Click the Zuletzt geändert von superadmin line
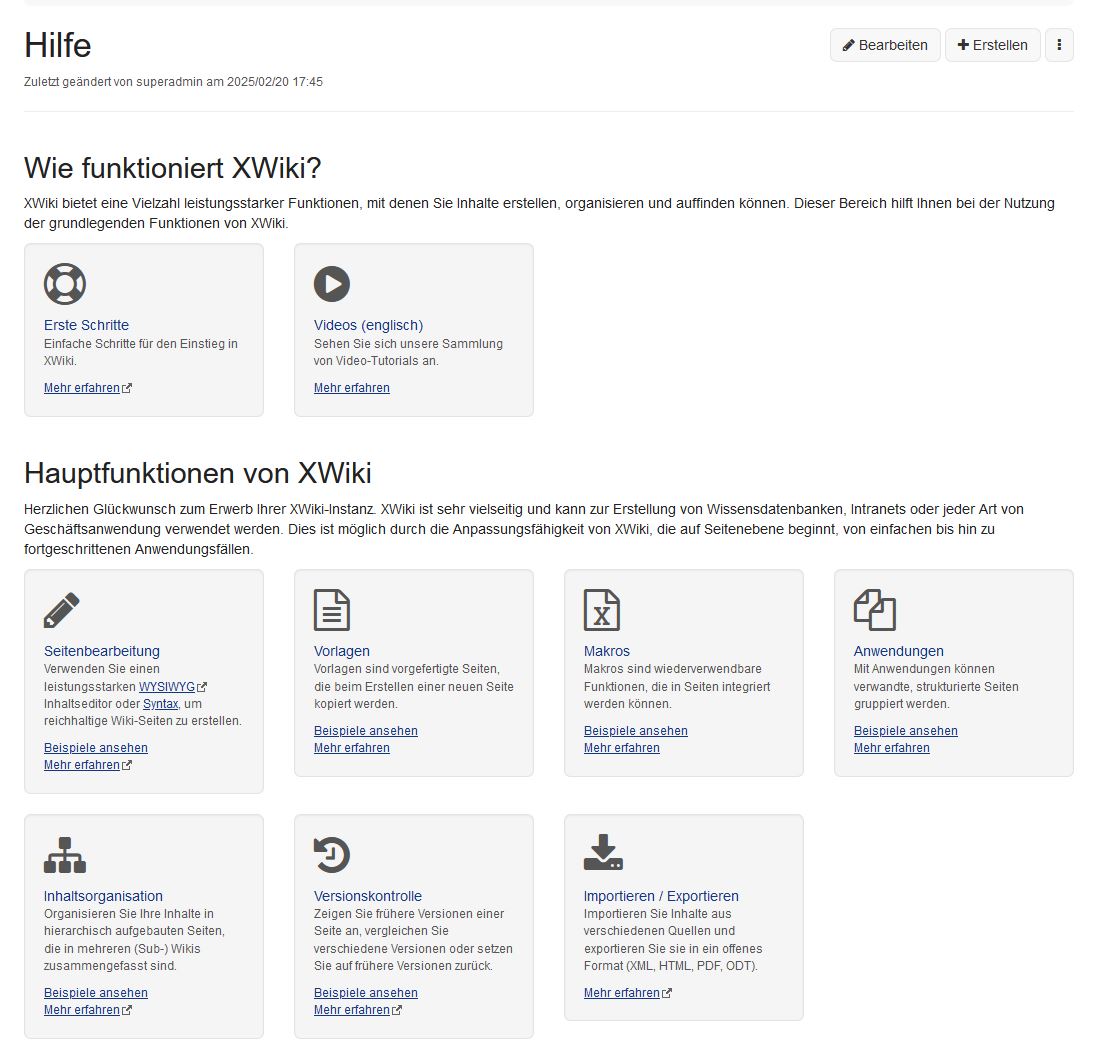1104x1062 pixels. click(173, 82)
